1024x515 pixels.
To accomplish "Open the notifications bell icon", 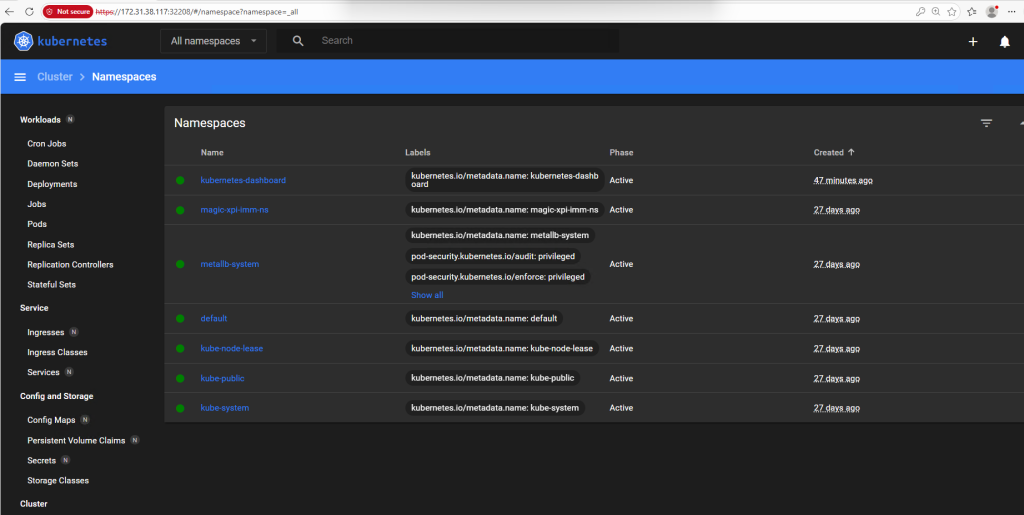I will (1005, 42).
